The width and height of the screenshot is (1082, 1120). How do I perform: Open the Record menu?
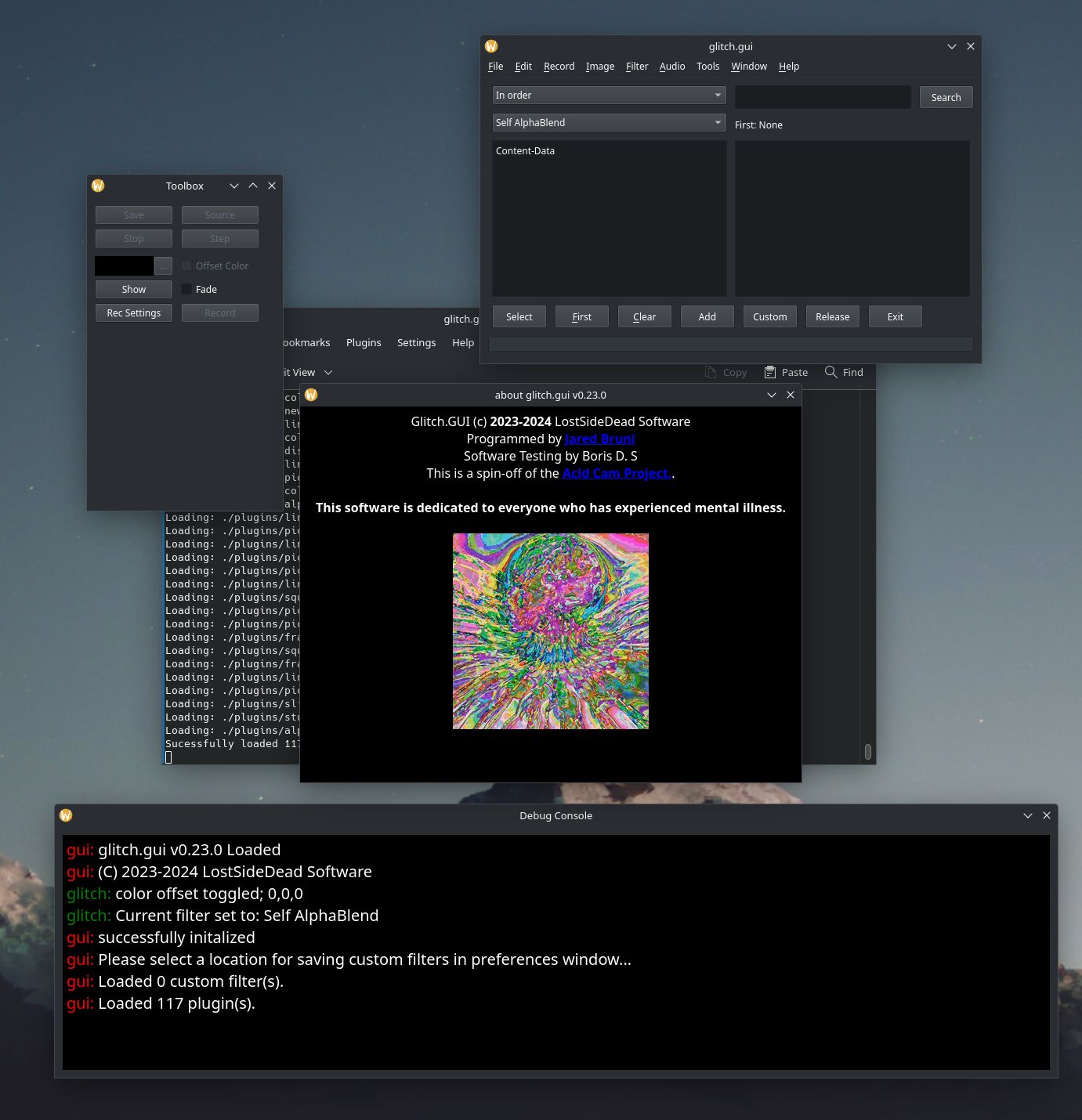[559, 67]
